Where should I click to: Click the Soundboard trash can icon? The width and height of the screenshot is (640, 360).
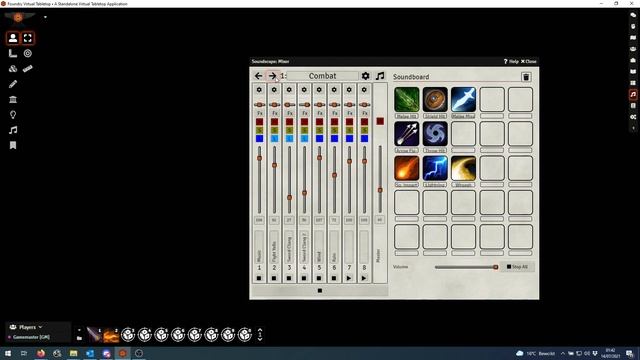pyautogui.click(x=526, y=77)
